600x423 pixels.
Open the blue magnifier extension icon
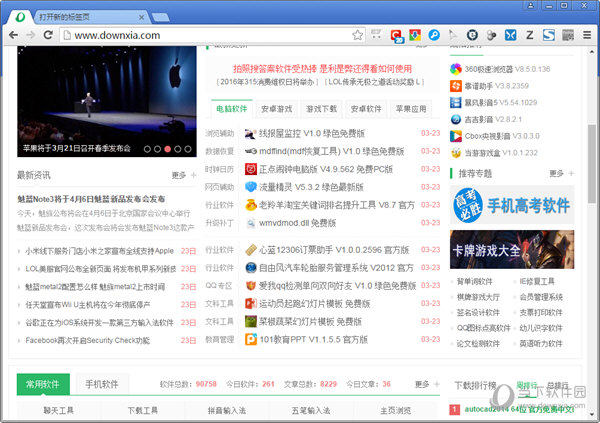point(434,35)
